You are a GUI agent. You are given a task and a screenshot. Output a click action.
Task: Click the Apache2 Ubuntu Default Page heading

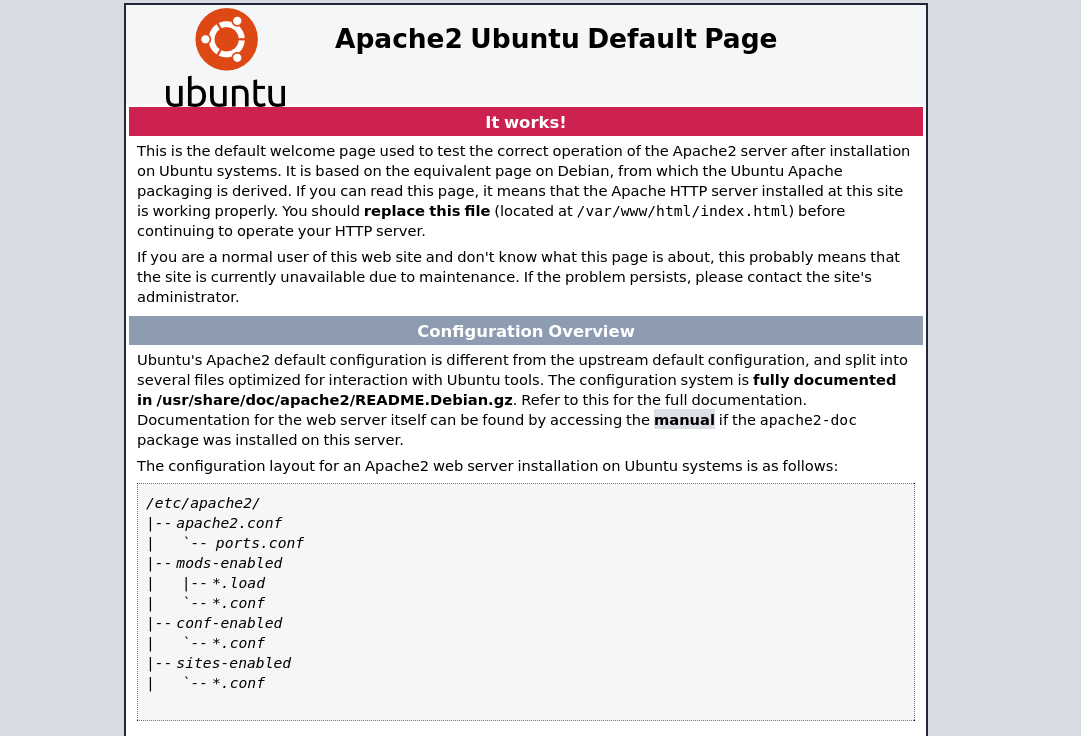pos(556,39)
